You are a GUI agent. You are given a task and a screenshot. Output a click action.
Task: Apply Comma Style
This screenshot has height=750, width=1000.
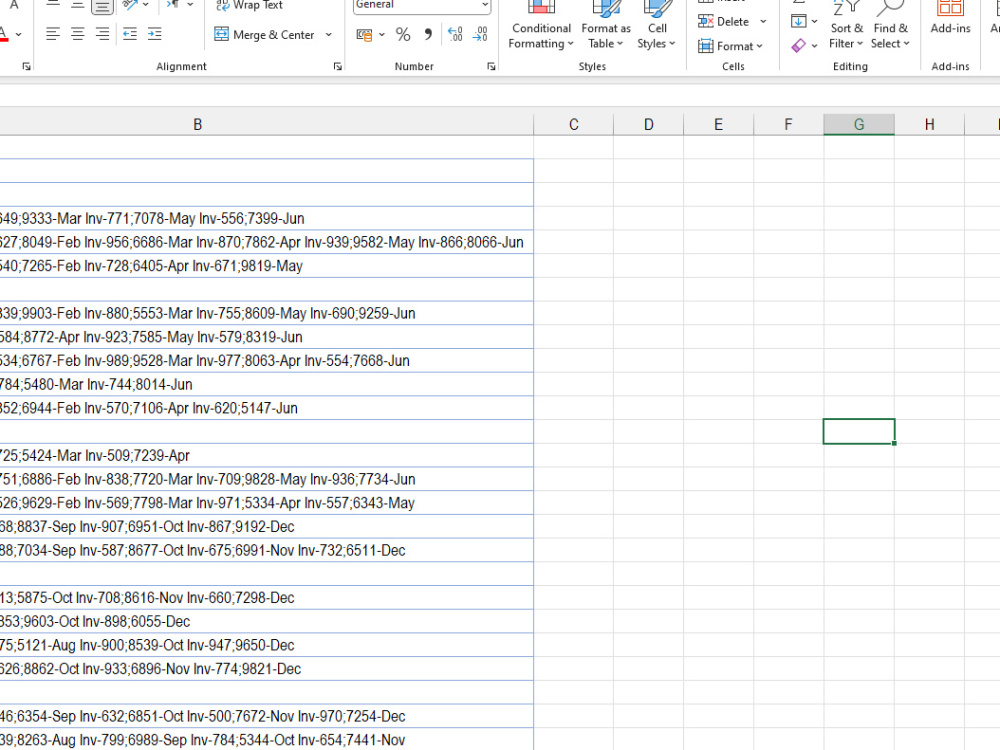[428, 34]
